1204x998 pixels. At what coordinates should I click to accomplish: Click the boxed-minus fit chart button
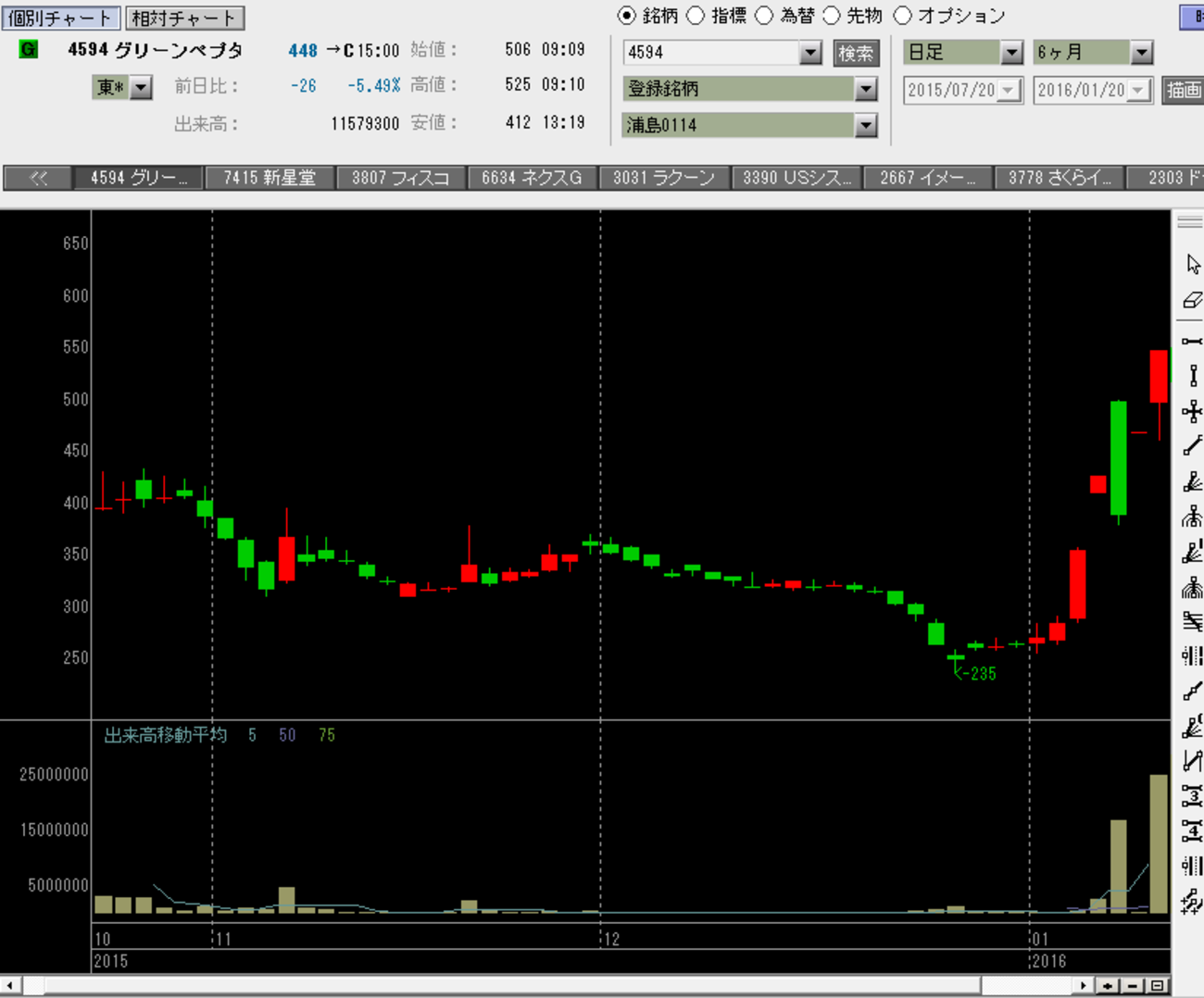(x=1157, y=986)
